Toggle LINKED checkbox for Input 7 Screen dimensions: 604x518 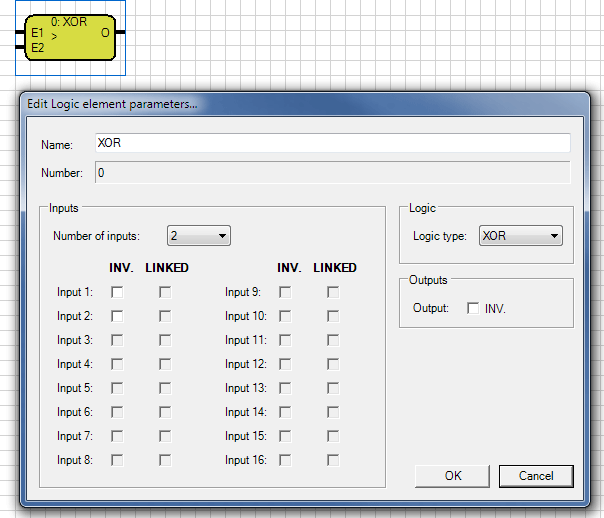pyautogui.click(x=165, y=436)
